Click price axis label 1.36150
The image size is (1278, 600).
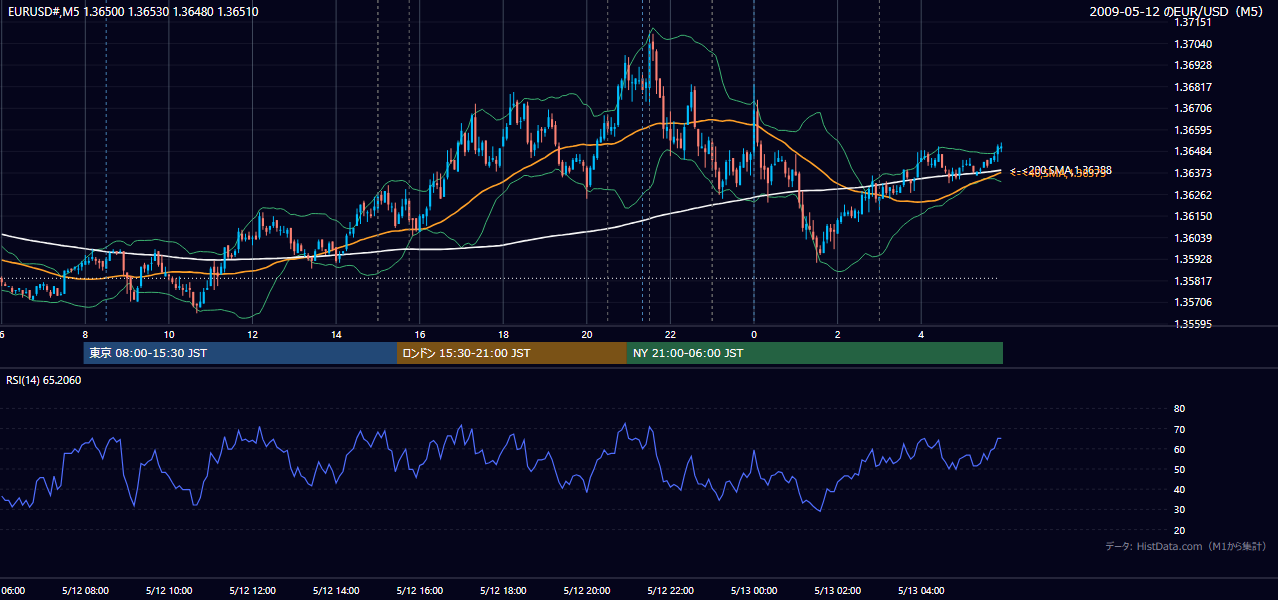pos(1193,216)
